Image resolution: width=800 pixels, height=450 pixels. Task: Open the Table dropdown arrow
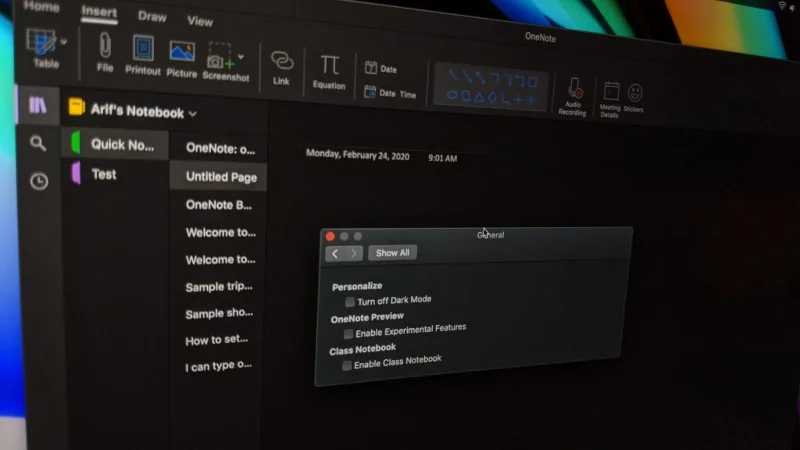[x=64, y=42]
